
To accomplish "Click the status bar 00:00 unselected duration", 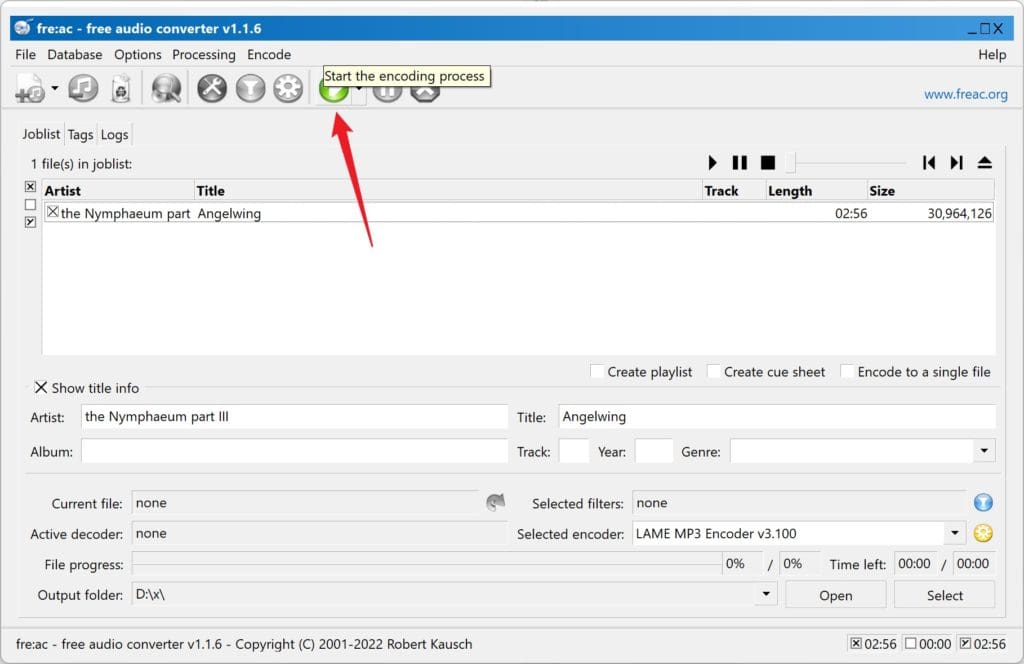I will 928,644.
